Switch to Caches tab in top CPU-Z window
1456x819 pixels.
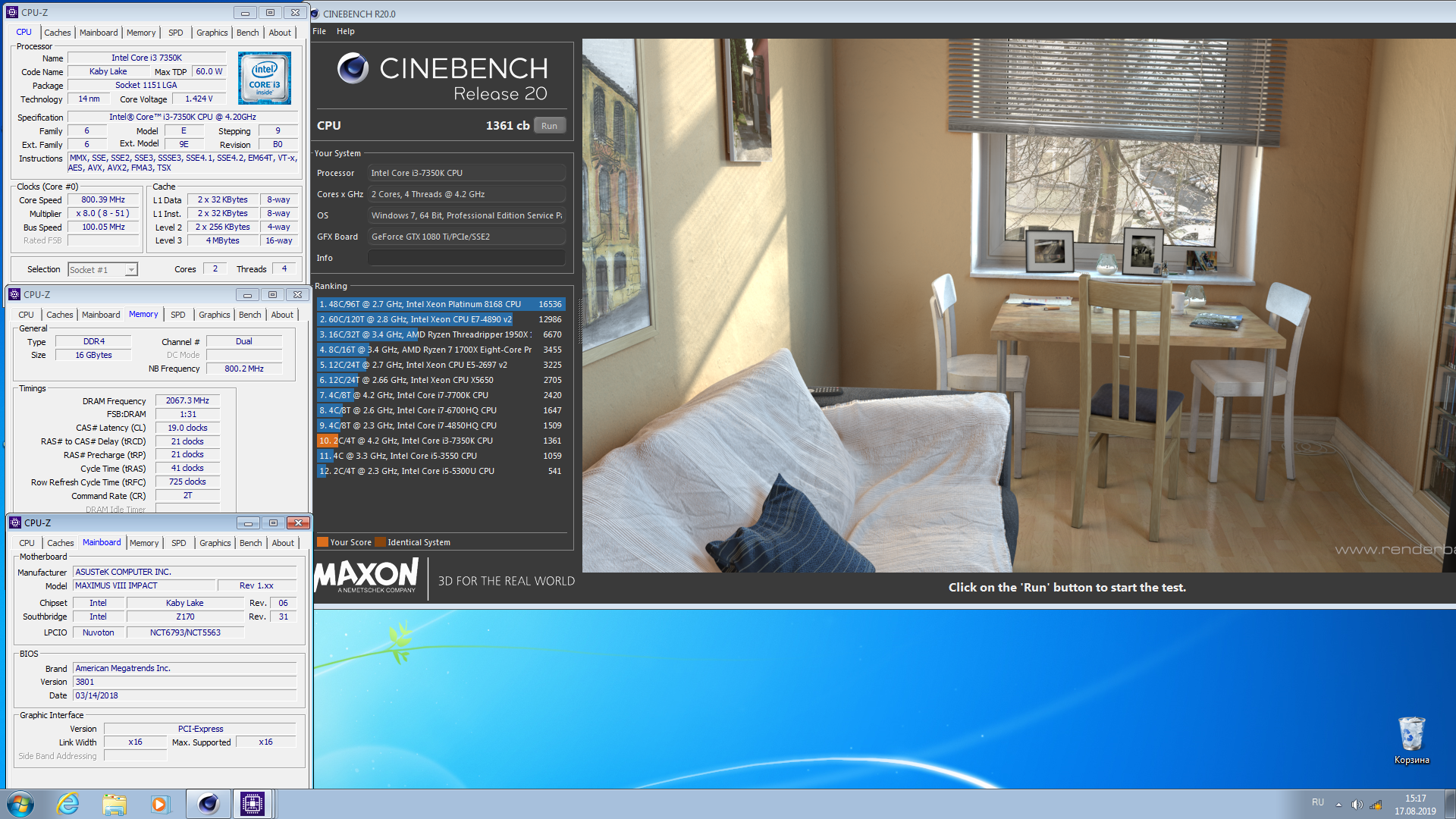click(58, 33)
